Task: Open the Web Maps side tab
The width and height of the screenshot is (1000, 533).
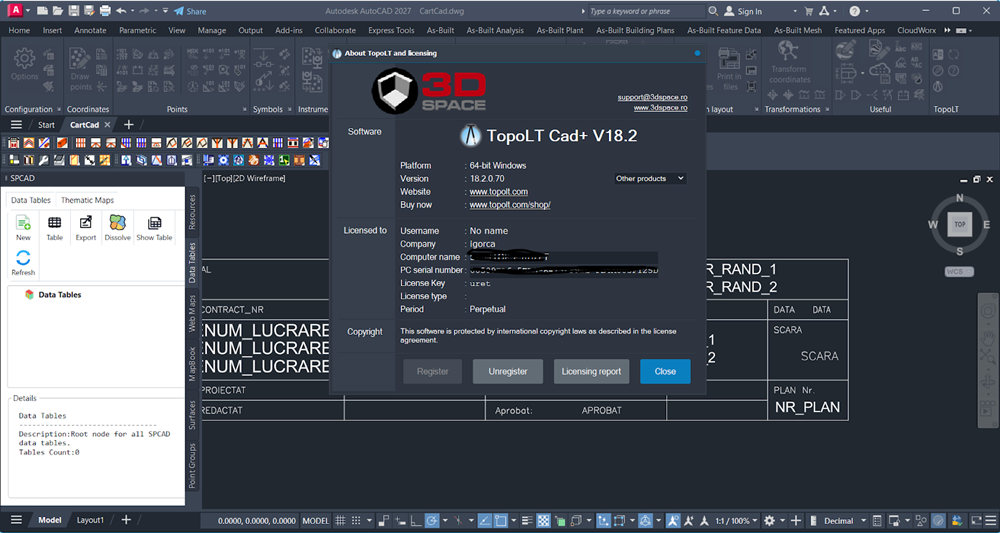Action: coord(192,313)
